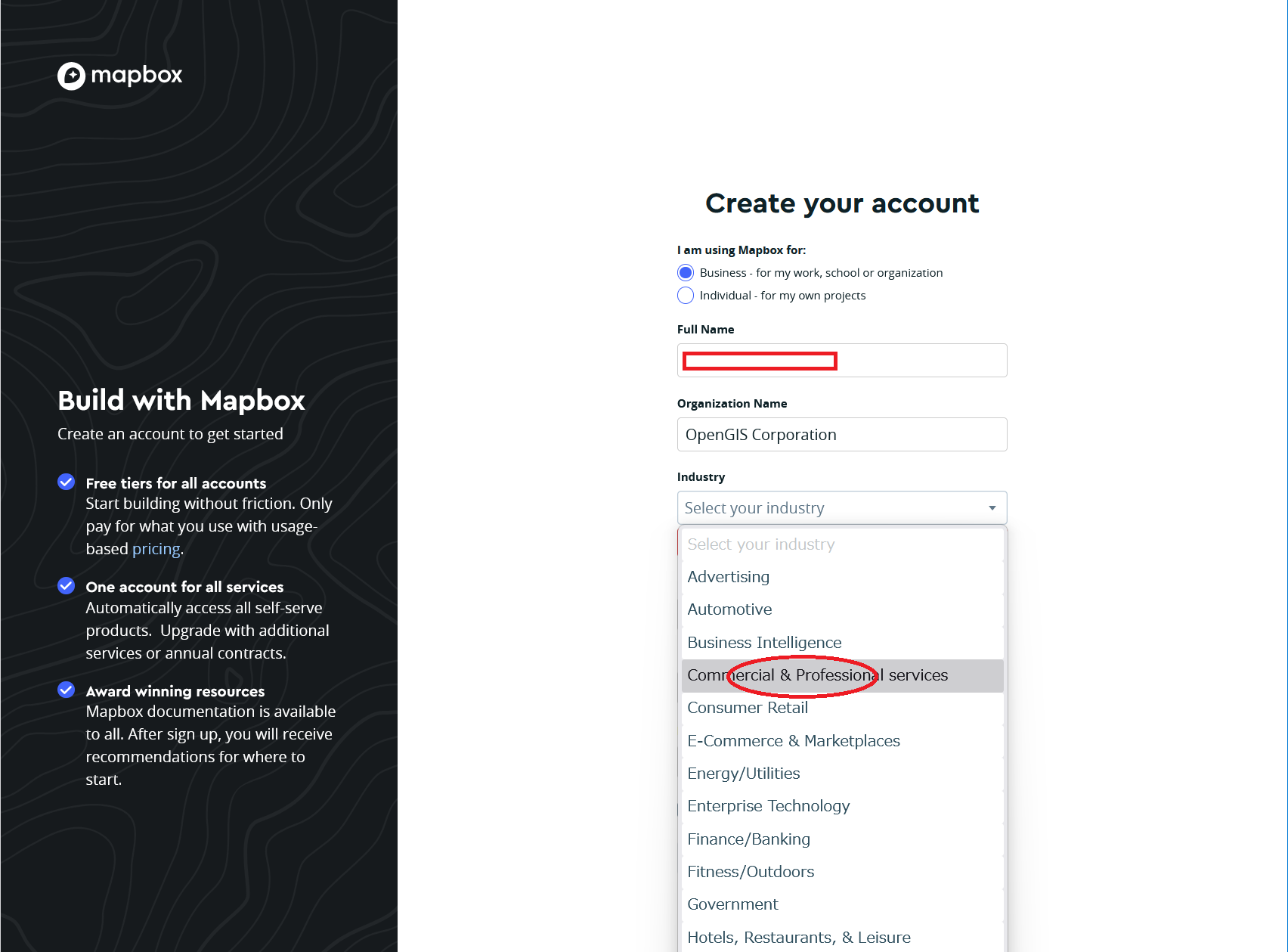
Task: Choose Automotive from industry list
Action: pos(730,609)
